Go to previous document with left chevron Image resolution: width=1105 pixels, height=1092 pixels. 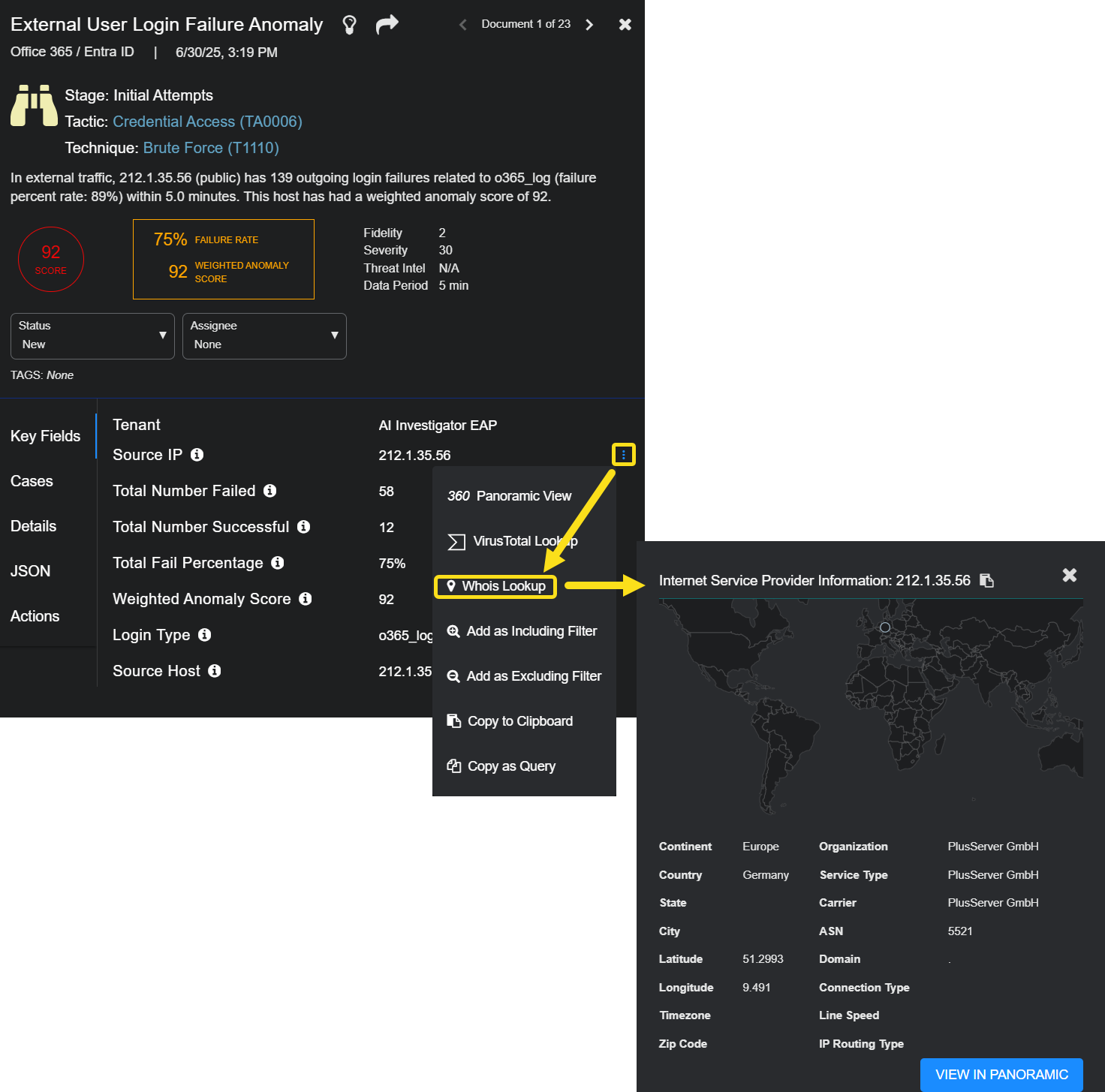point(463,25)
